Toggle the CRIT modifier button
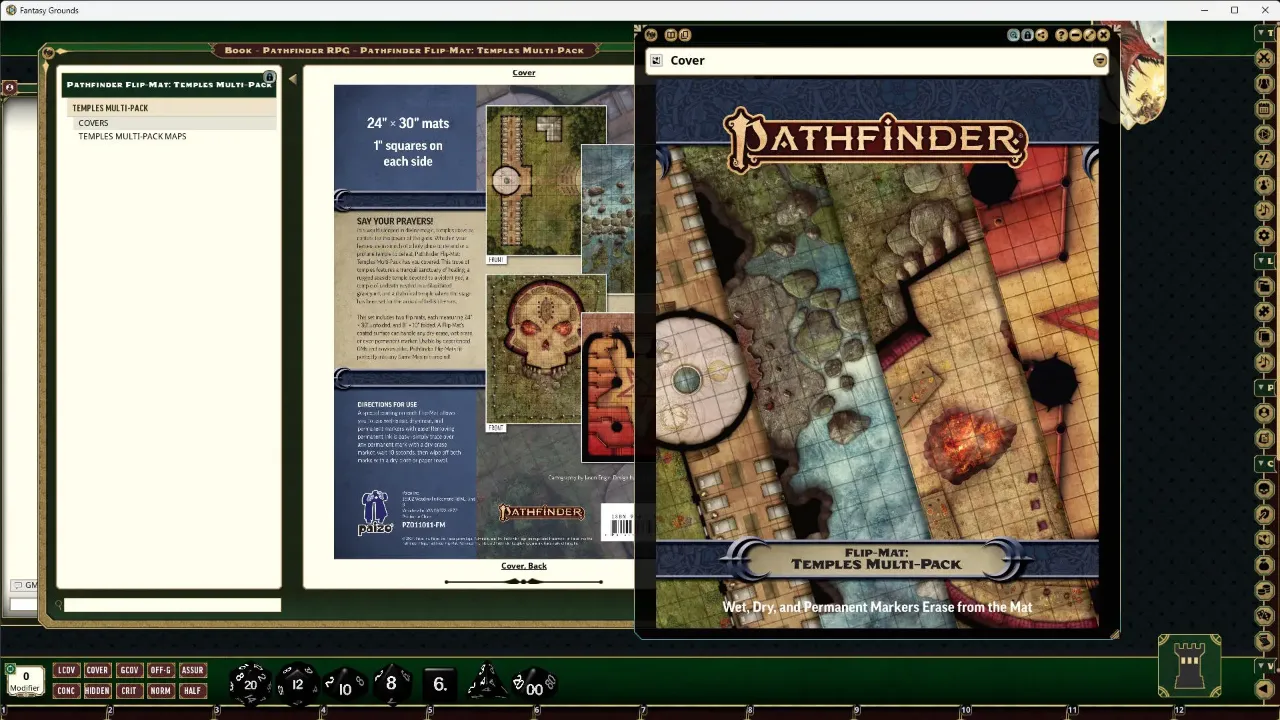1280x720 pixels. pyautogui.click(x=129, y=691)
